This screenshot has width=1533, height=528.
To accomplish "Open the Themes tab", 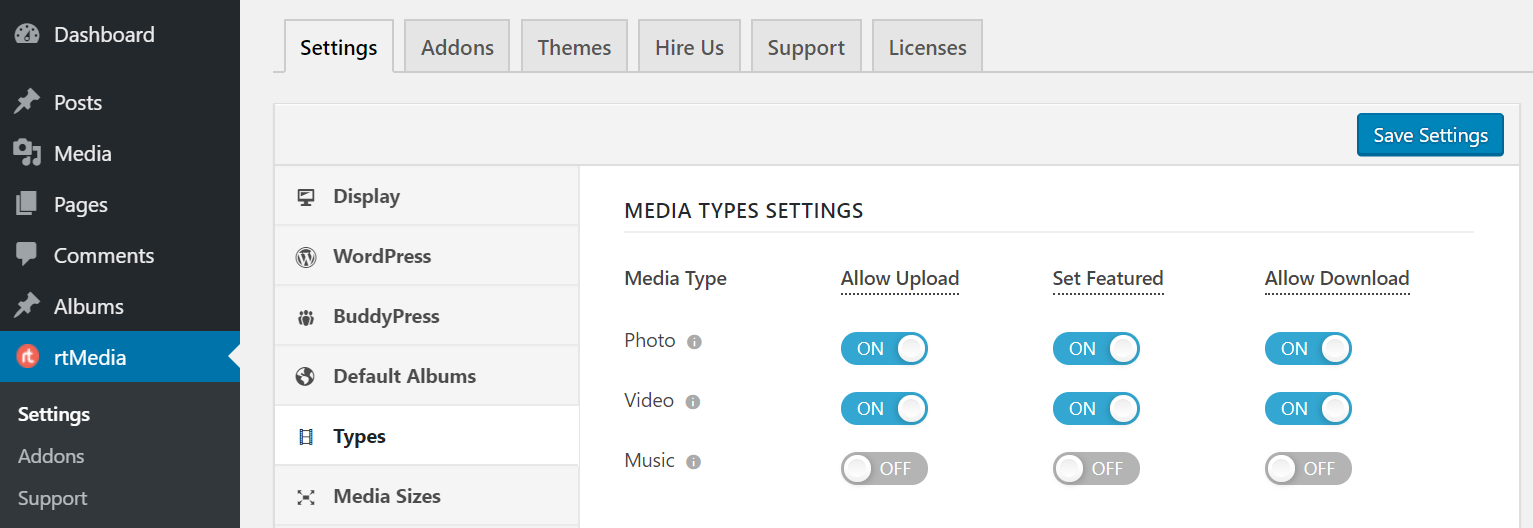I will point(574,46).
